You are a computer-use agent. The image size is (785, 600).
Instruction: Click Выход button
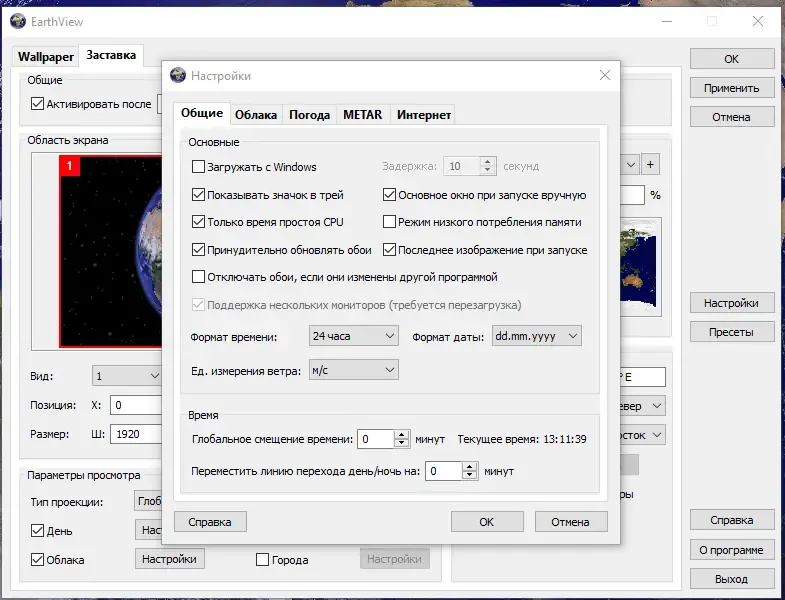[731, 579]
